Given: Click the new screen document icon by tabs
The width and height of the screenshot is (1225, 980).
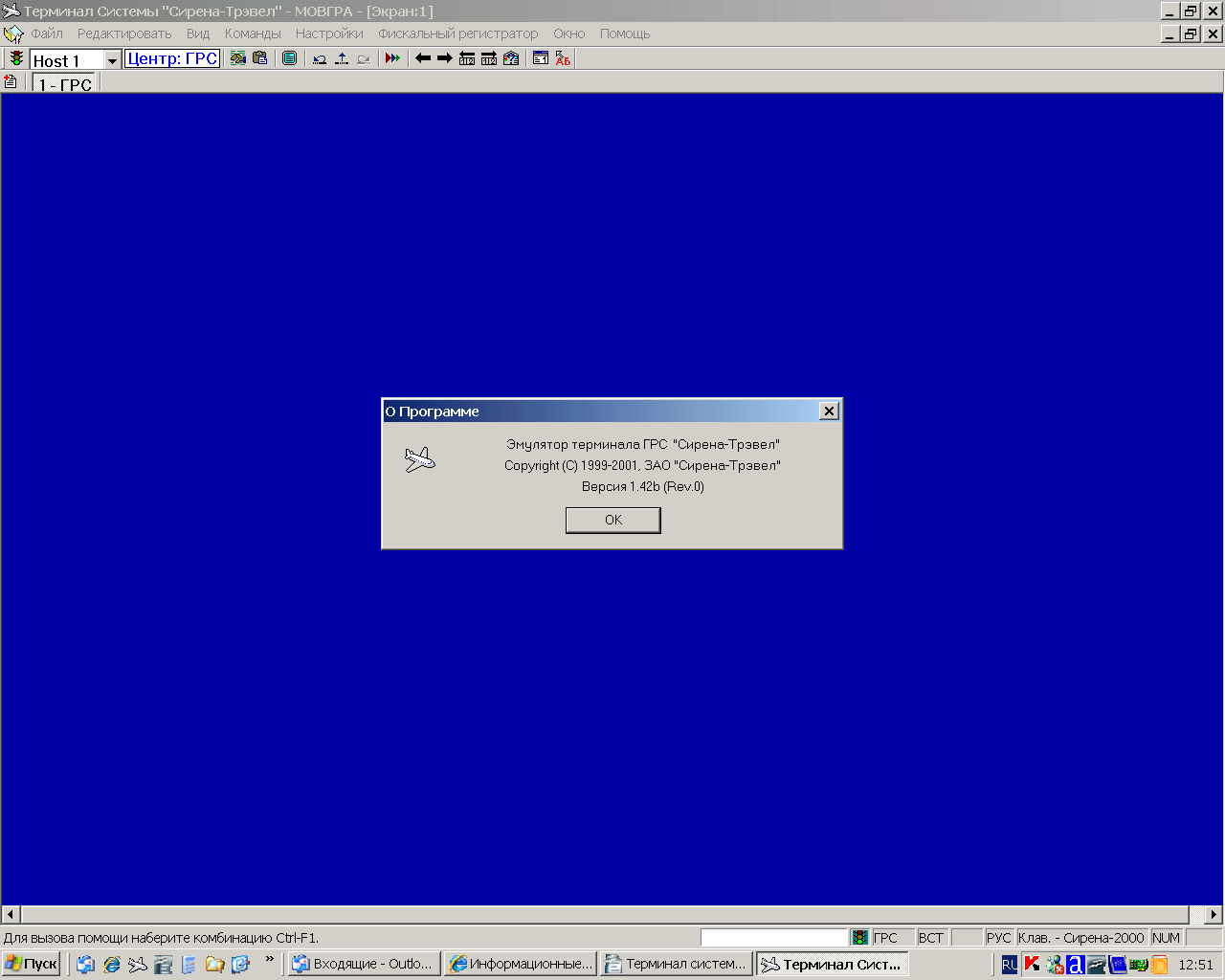Looking at the screenshot, I should (11, 82).
